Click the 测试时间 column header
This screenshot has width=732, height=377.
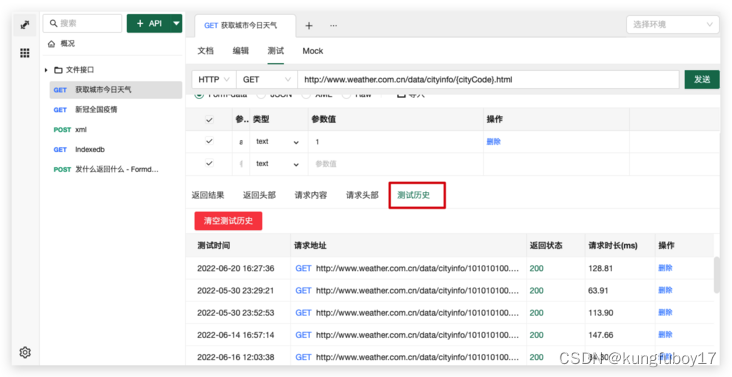click(x=213, y=245)
